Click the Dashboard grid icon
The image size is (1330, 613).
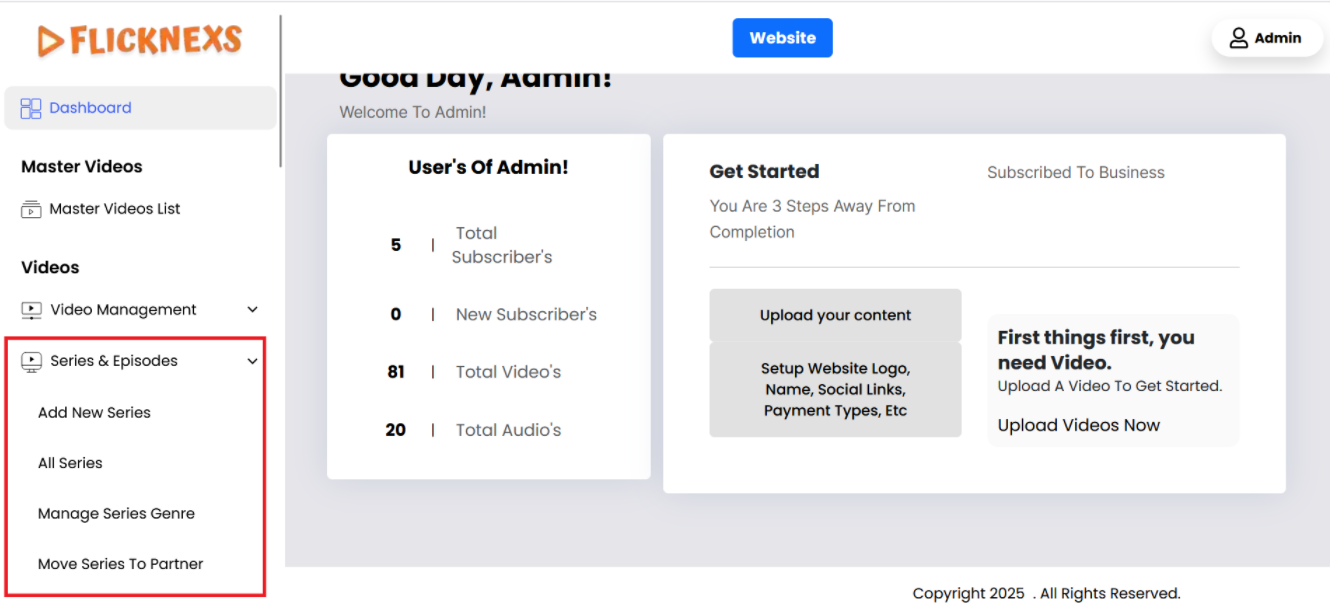click(31, 108)
